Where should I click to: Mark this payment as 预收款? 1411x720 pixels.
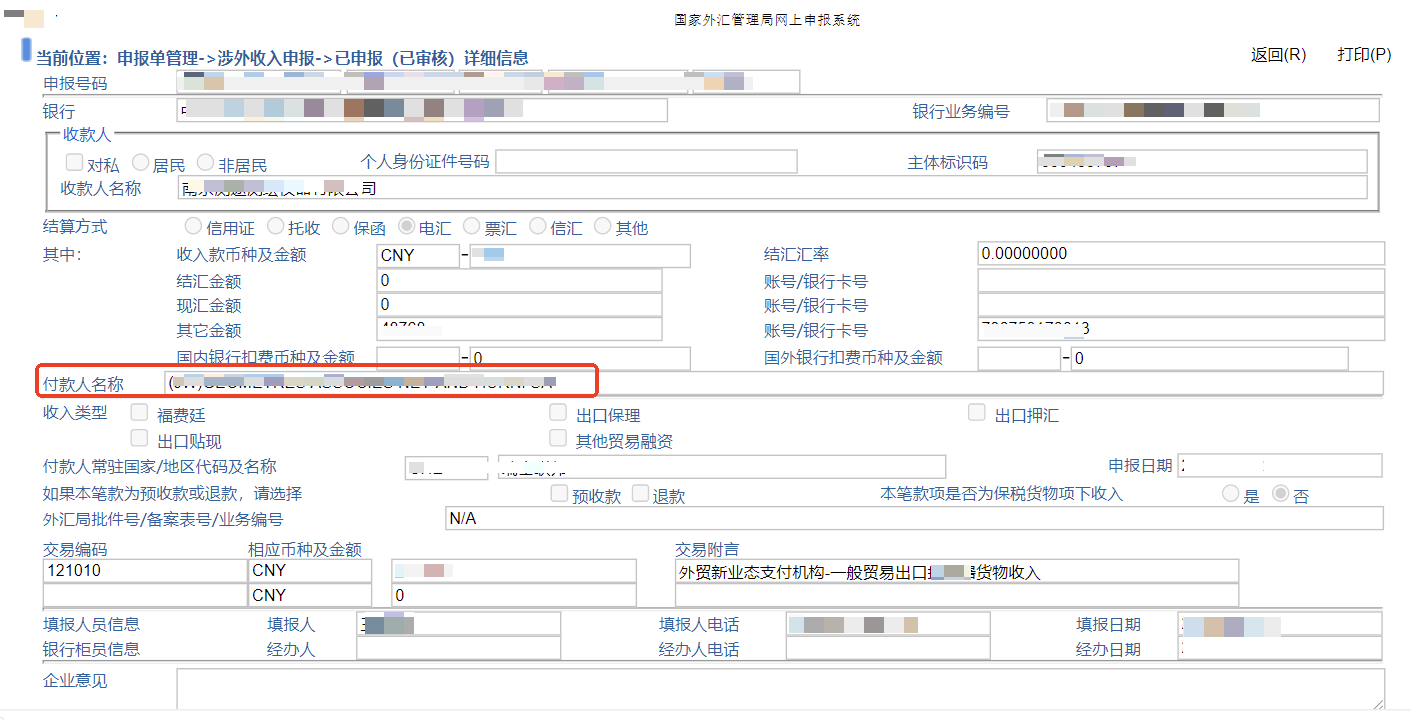tap(558, 492)
